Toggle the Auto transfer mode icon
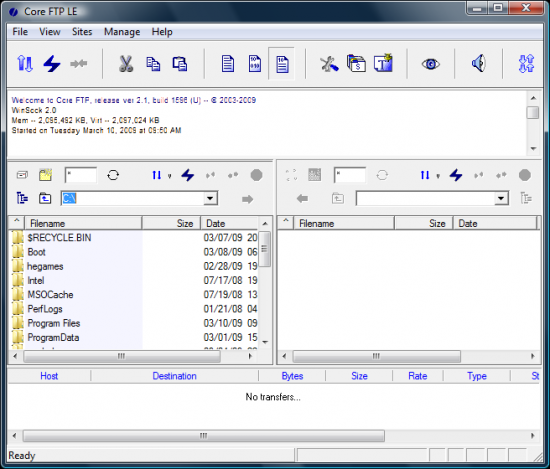550x469 pixels. [x=282, y=64]
